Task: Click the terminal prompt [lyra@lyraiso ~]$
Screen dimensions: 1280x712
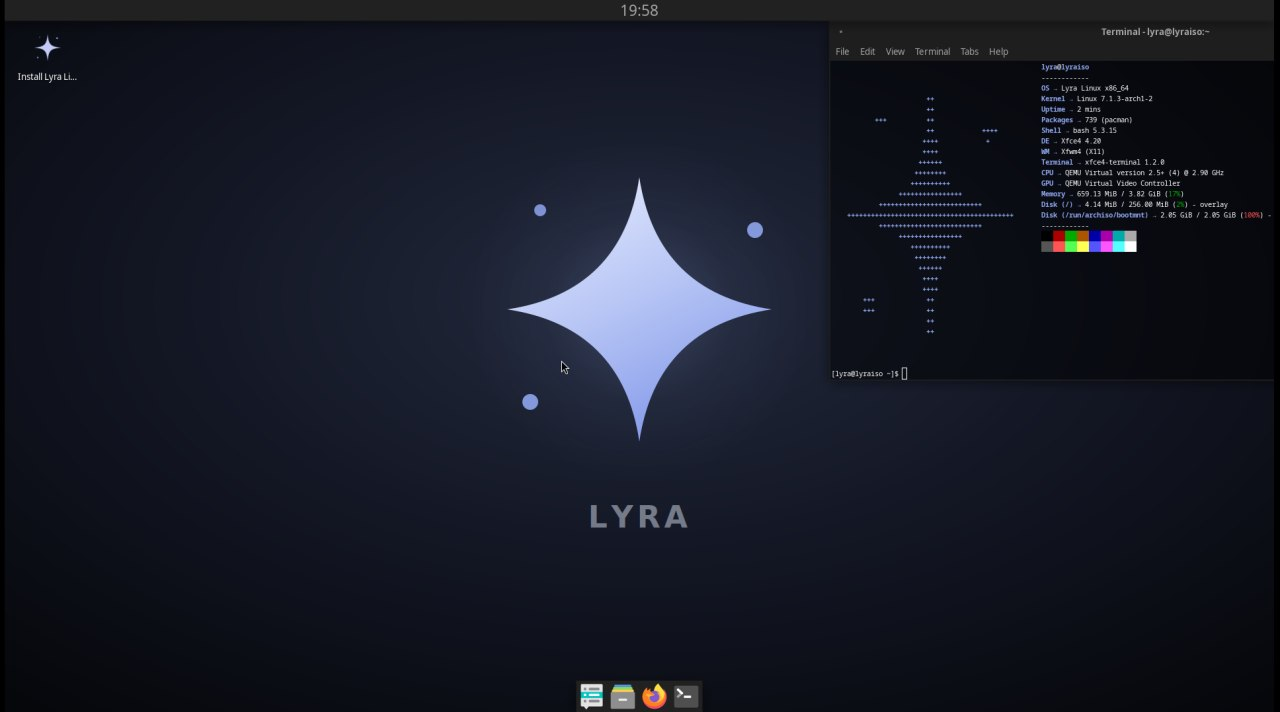Action: tap(865, 374)
